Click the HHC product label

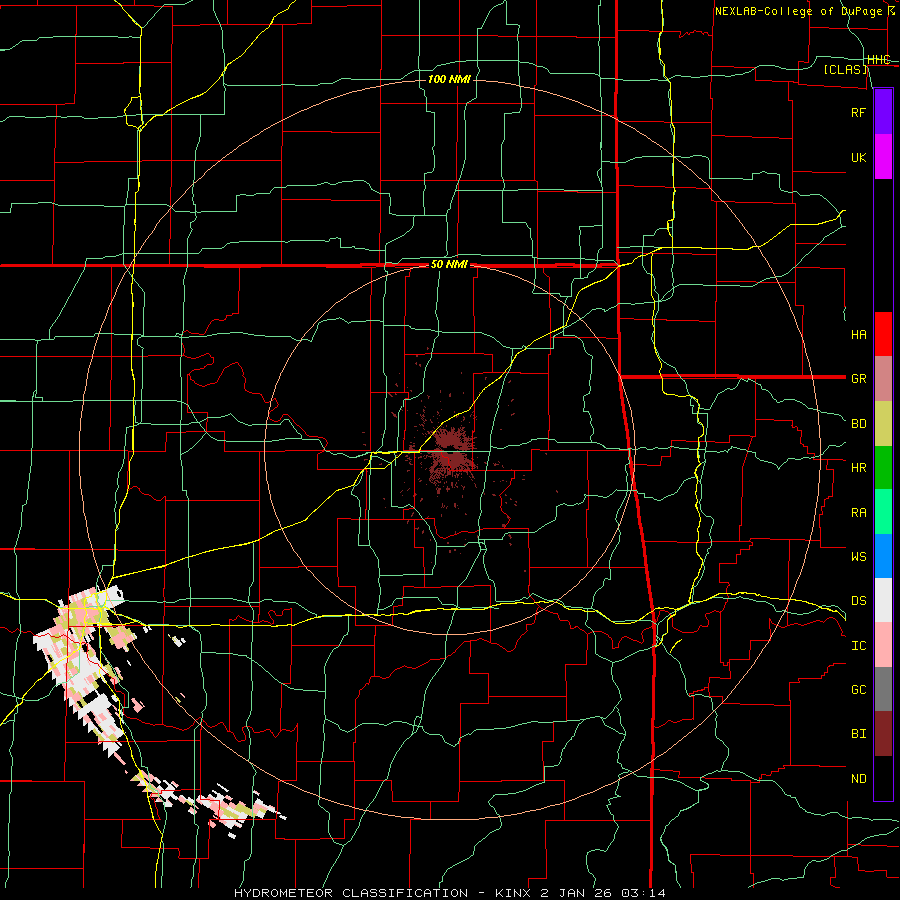(x=879, y=60)
